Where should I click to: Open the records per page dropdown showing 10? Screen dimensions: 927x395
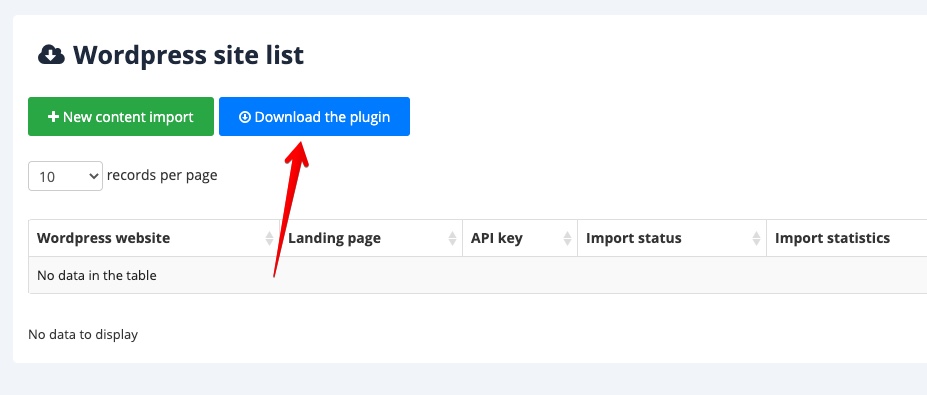pos(66,176)
